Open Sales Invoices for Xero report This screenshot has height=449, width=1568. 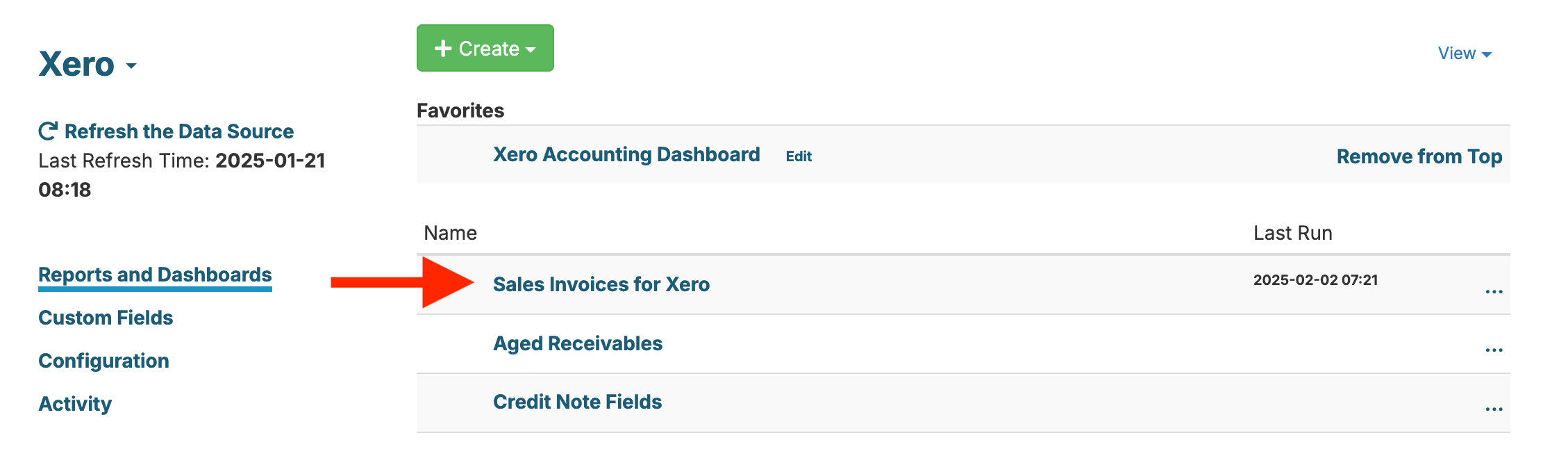tap(601, 284)
